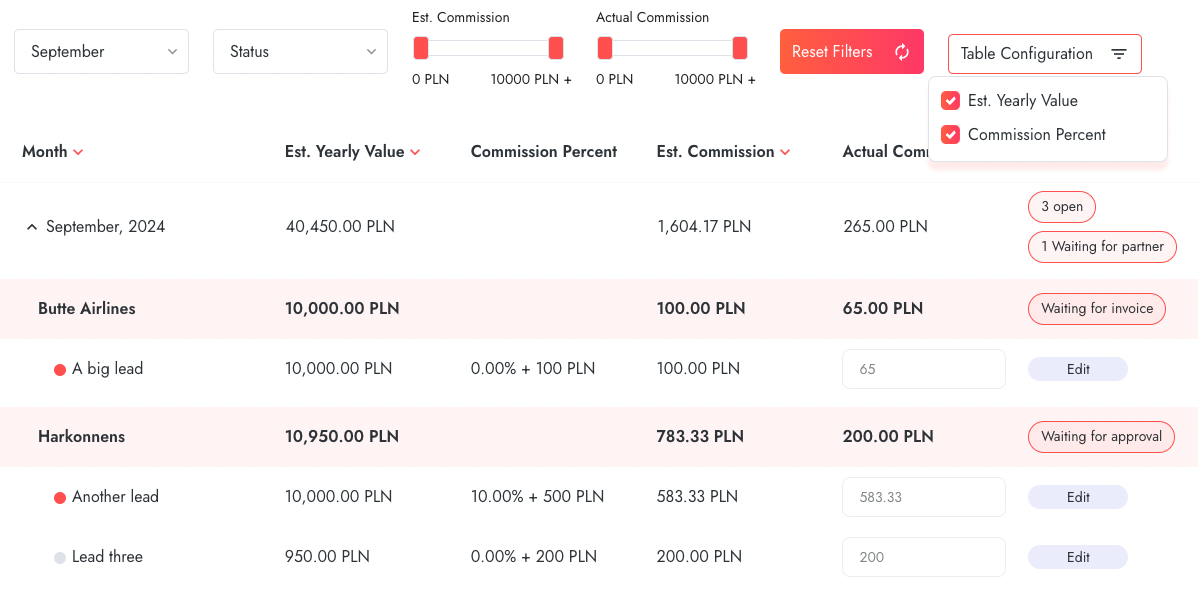Click the red status dot beside A big lead
The width and height of the screenshot is (1198, 590).
pos(60,370)
